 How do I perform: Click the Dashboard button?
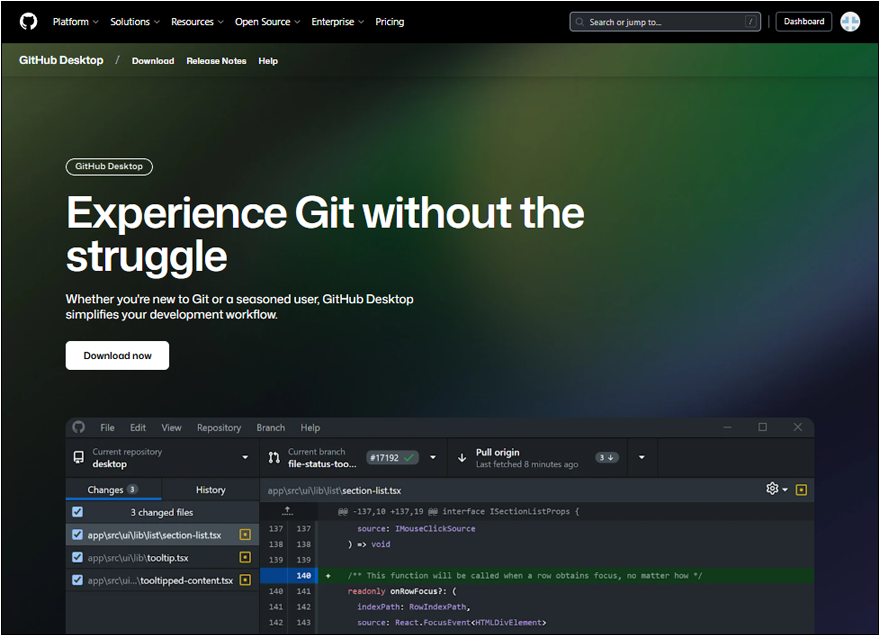(x=803, y=21)
